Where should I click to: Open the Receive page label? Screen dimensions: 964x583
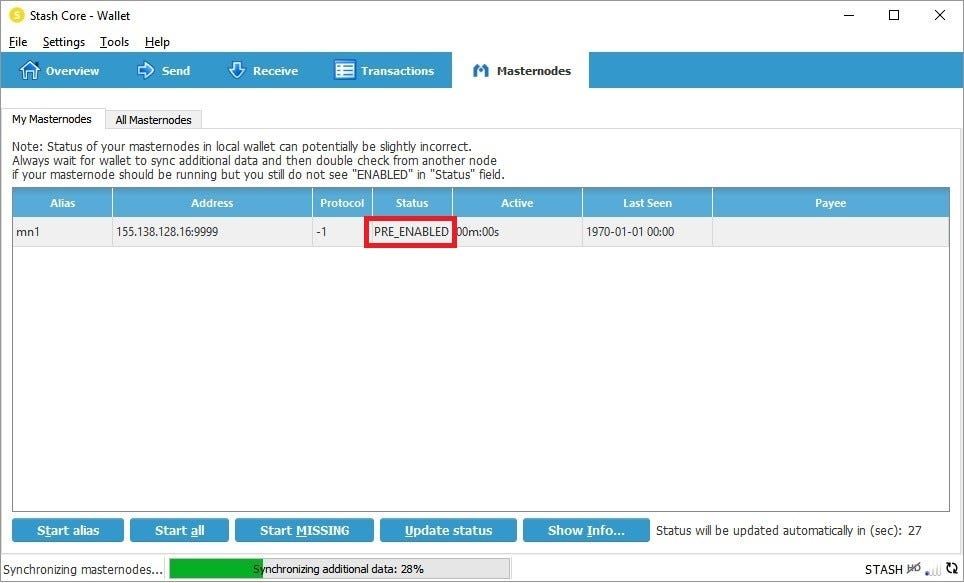[x=275, y=71]
